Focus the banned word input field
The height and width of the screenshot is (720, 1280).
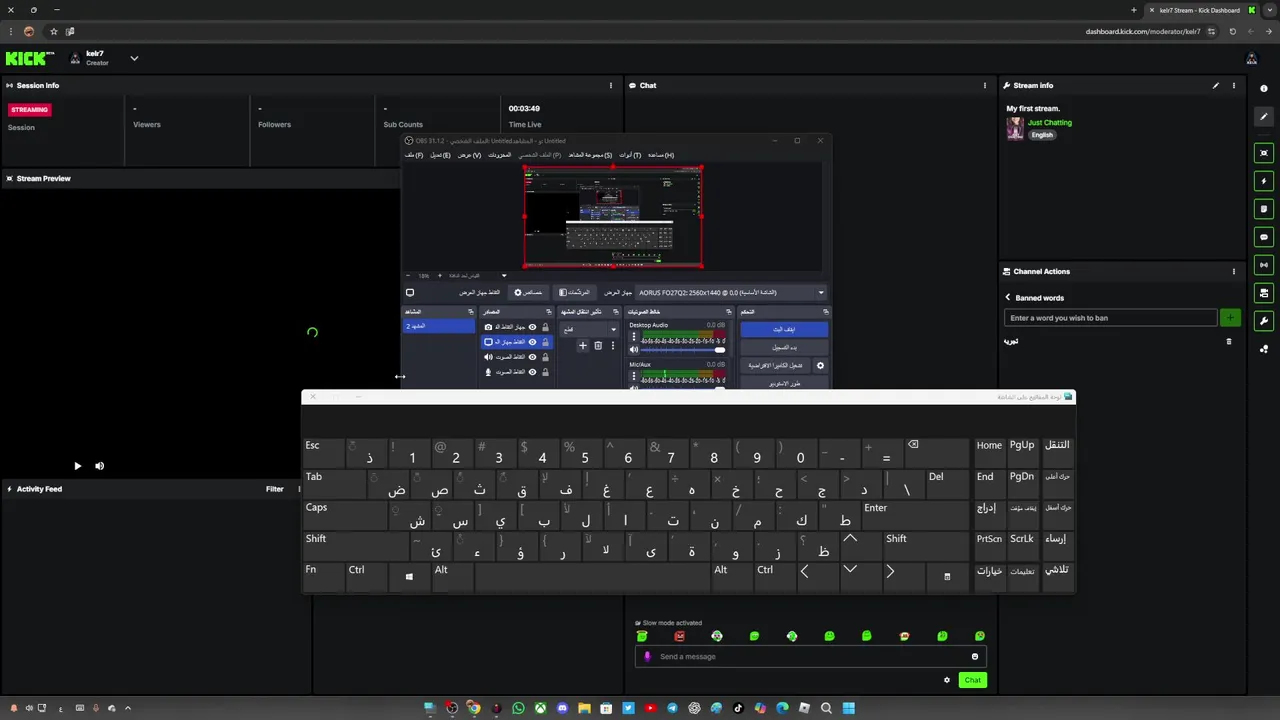pos(1110,318)
